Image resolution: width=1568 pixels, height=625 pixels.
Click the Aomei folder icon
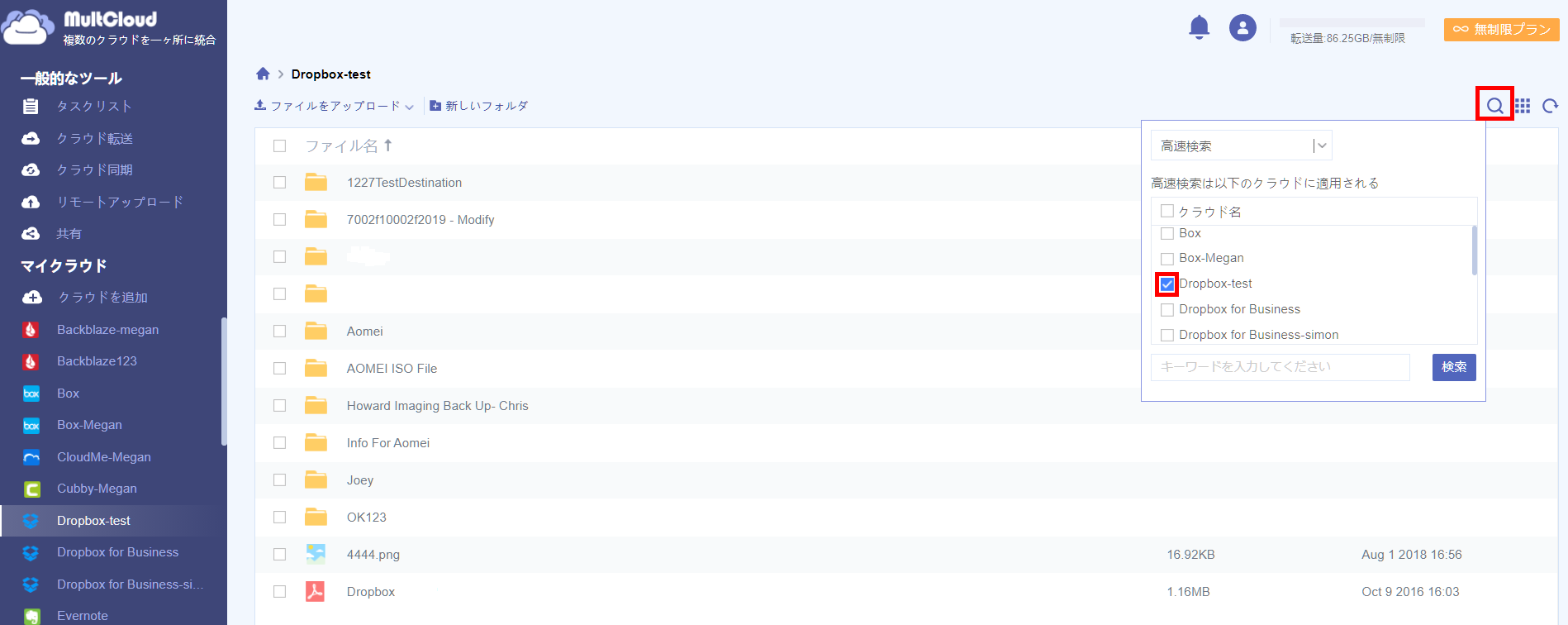316,331
